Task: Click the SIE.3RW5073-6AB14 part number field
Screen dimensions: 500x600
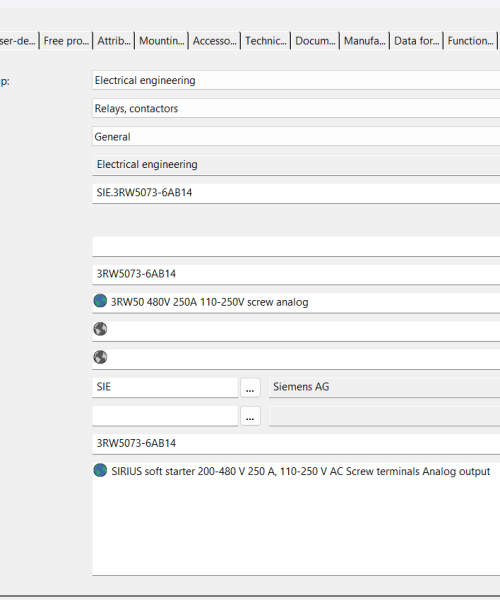Action: pyautogui.click(x=296, y=193)
